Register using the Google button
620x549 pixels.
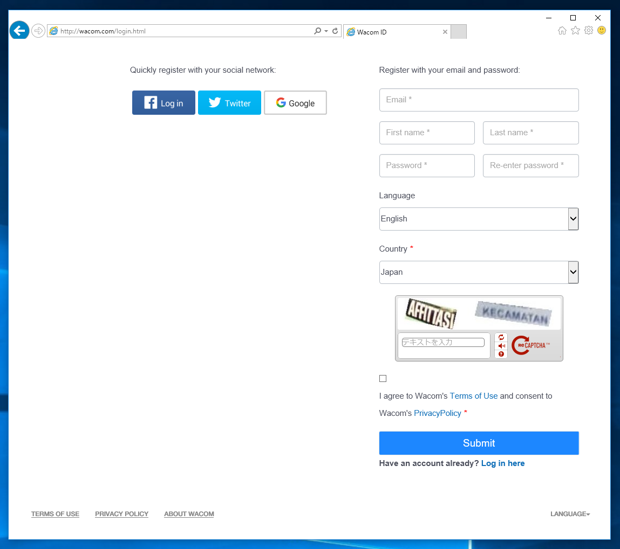[295, 103]
